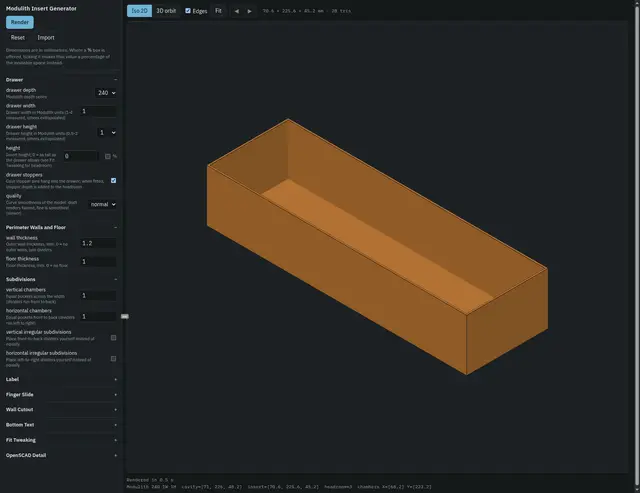This screenshot has width=640, height=493.
Task: Click the right arrow rotate icon
Action: point(249,11)
